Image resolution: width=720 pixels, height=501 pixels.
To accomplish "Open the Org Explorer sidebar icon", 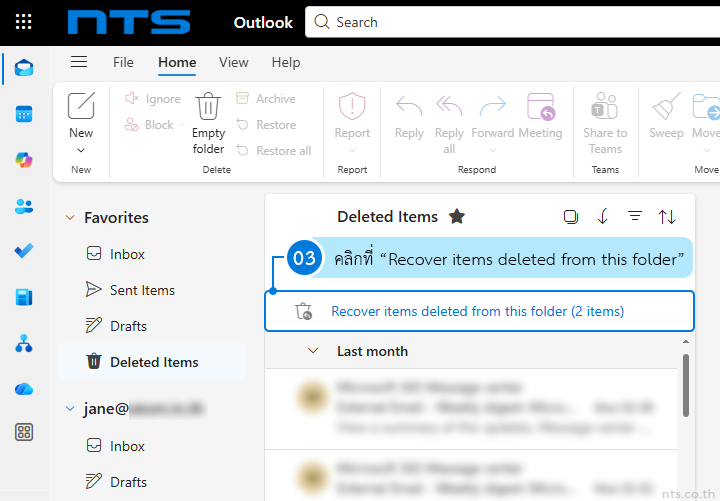I will (24, 343).
